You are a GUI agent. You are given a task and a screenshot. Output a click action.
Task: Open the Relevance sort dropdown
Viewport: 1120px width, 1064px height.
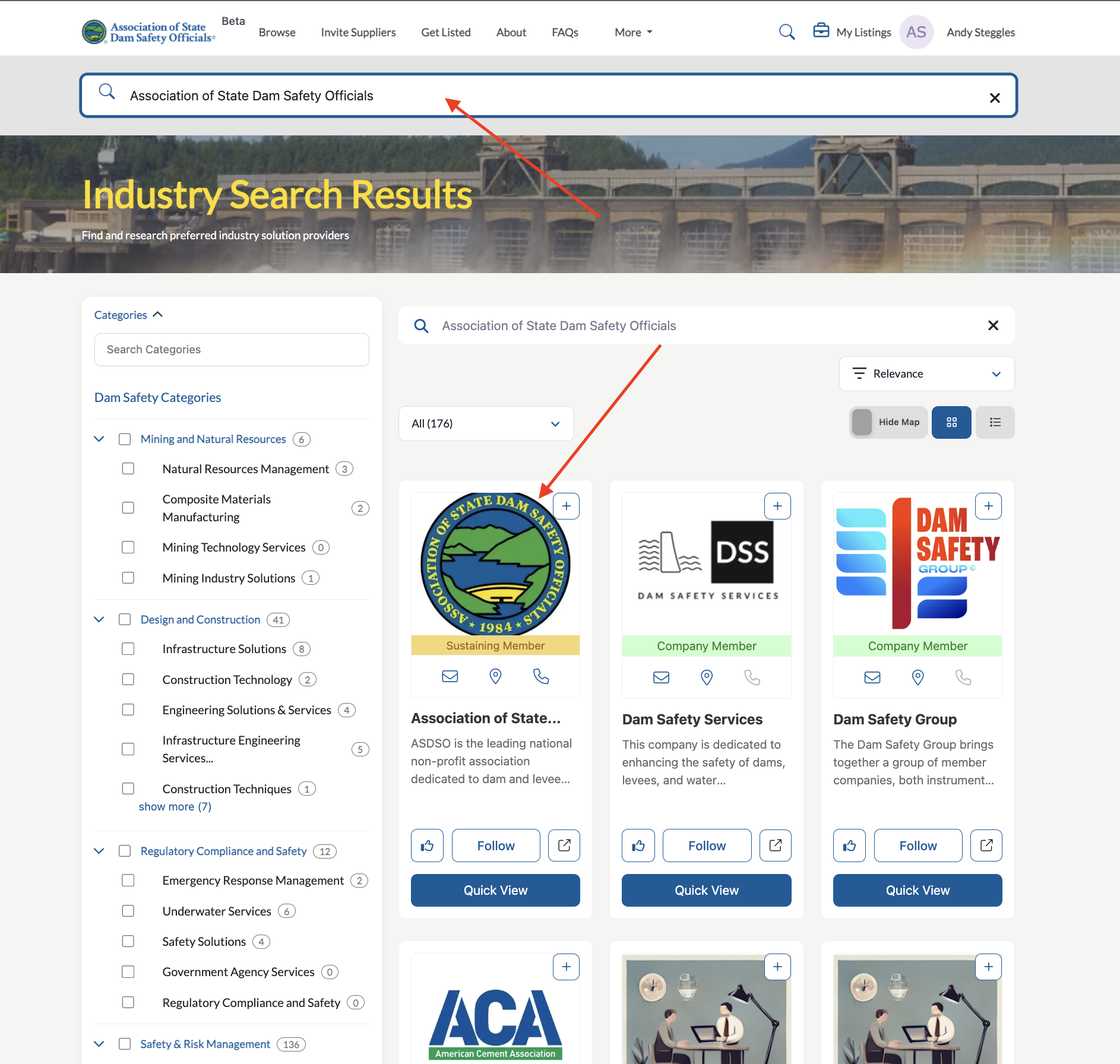pyautogui.click(x=926, y=373)
